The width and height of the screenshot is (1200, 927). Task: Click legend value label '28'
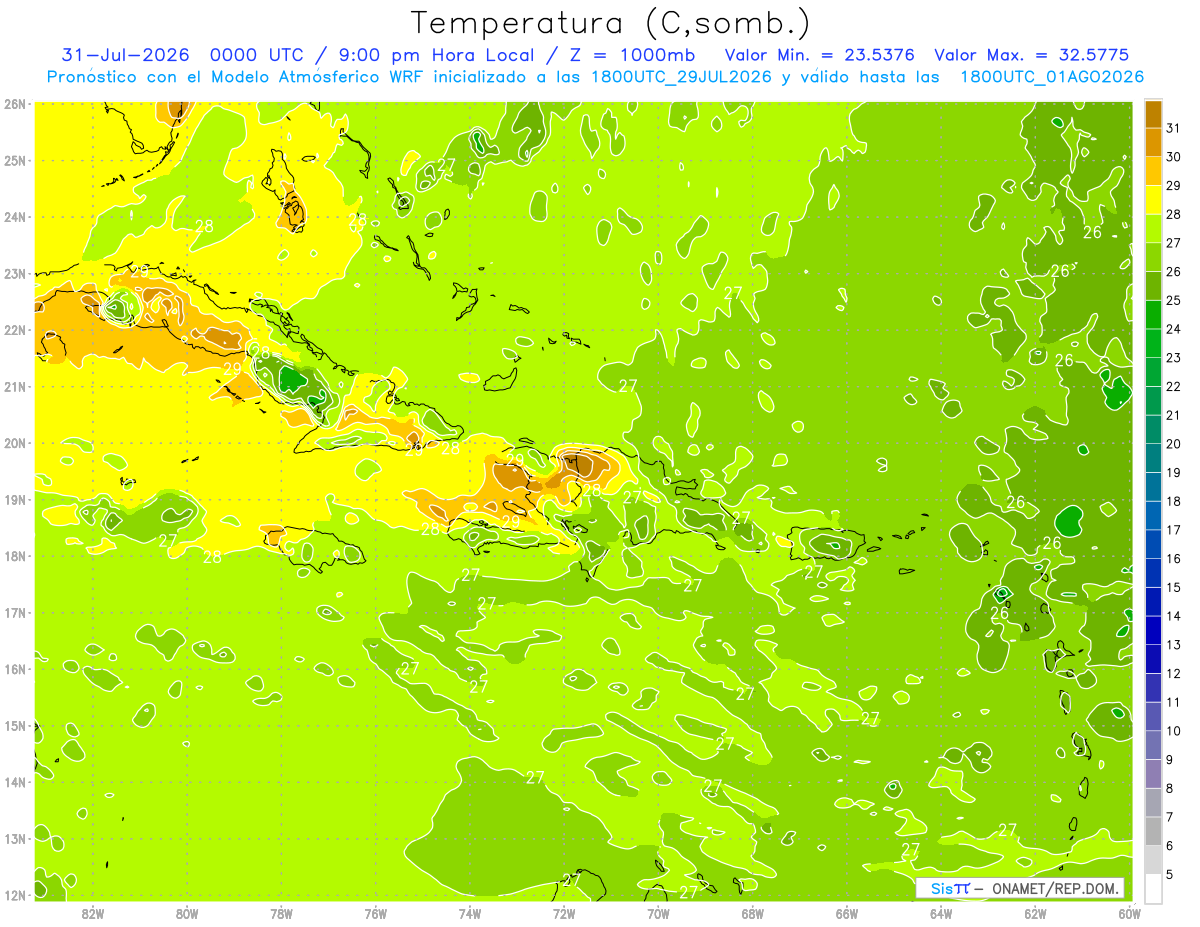click(1173, 214)
